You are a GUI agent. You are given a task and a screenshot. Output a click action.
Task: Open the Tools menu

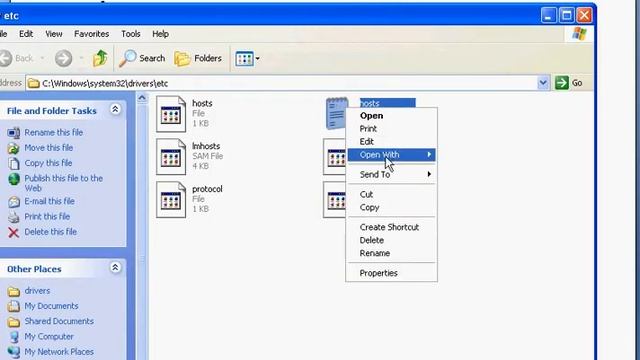click(131, 34)
